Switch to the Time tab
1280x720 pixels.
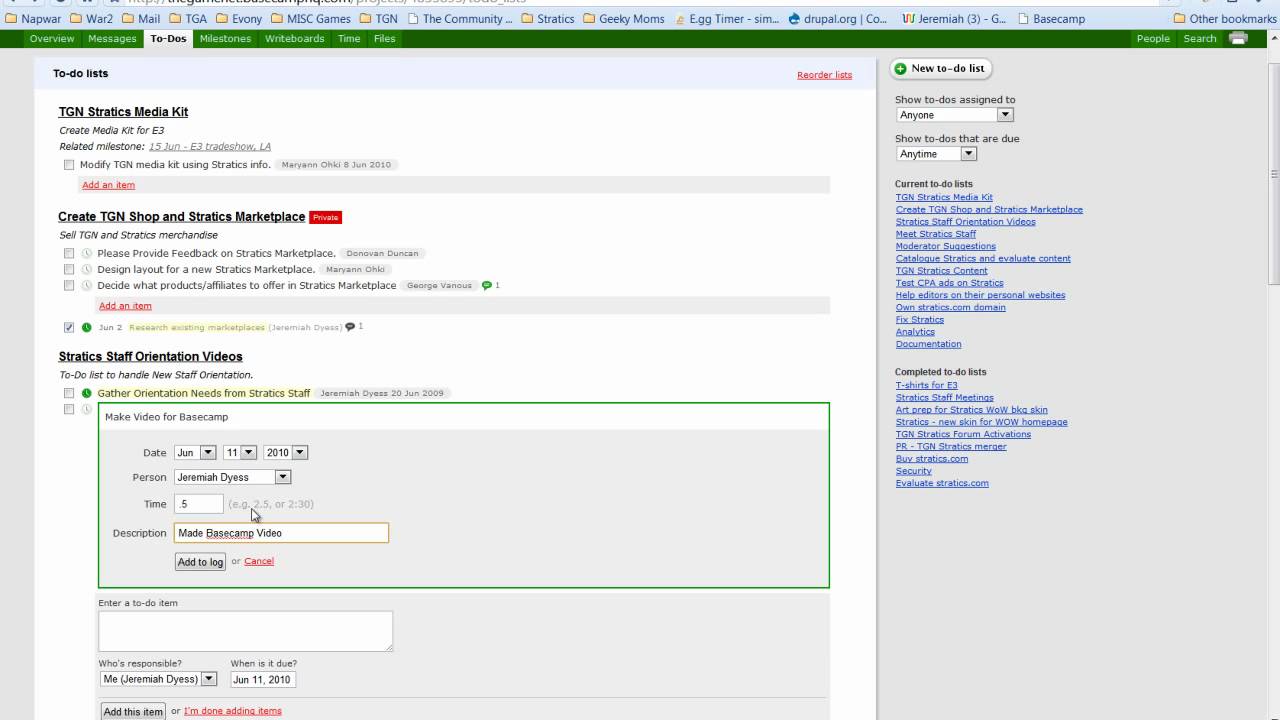[x=349, y=39]
